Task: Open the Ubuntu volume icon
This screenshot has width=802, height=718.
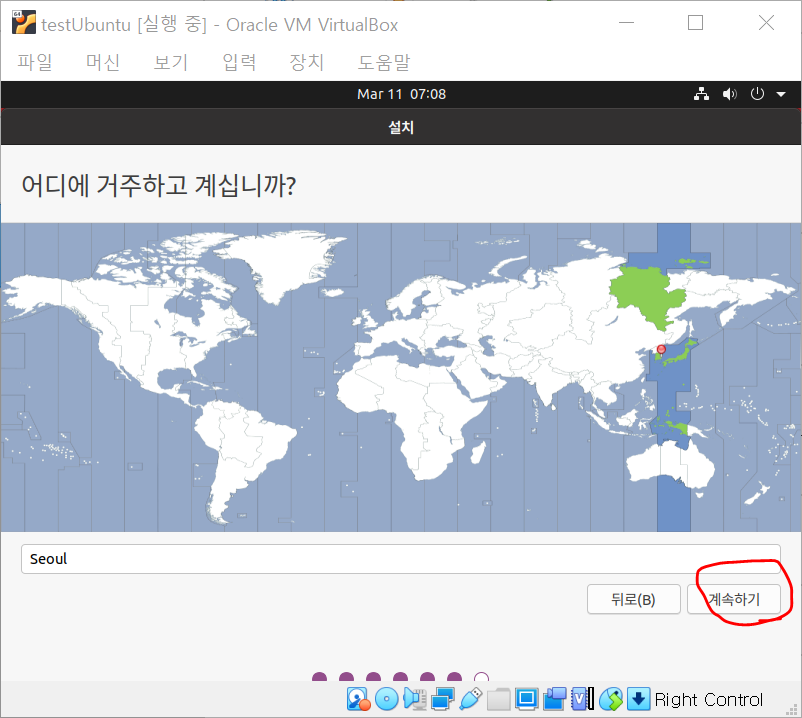Action: point(729,94)
